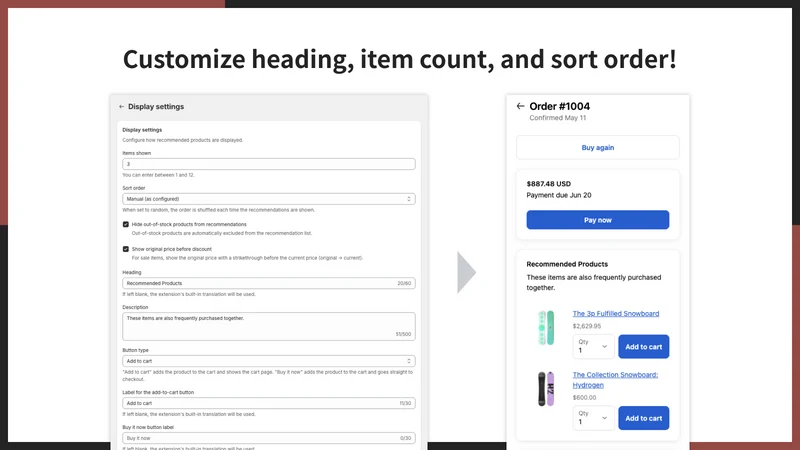Click 'You can enter between 1 and 12' hint
The height and width of the screenshot is (450, 800).
pyautogui.click(x=158, y=175)
